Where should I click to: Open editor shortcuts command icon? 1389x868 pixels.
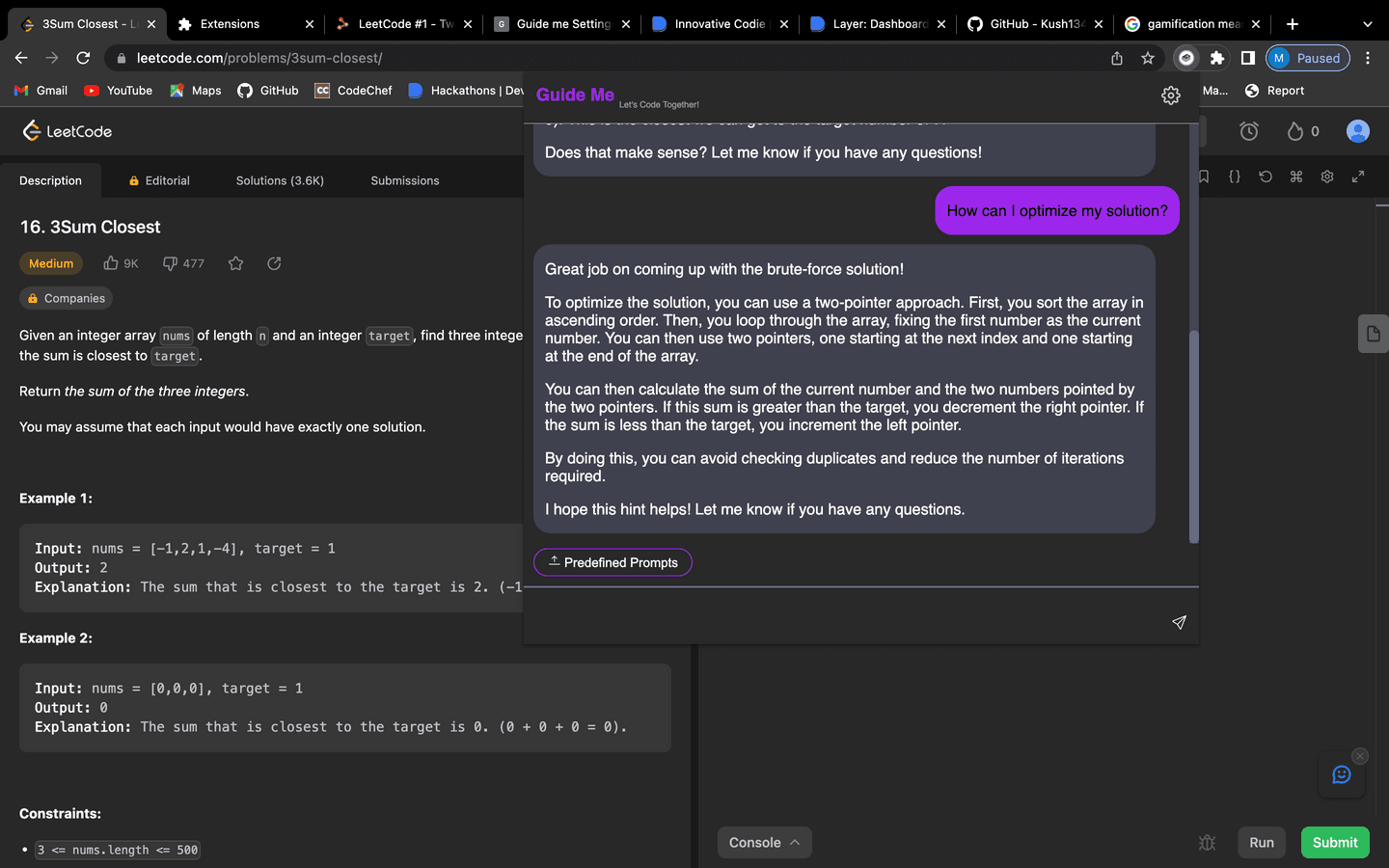point(1296,176)
